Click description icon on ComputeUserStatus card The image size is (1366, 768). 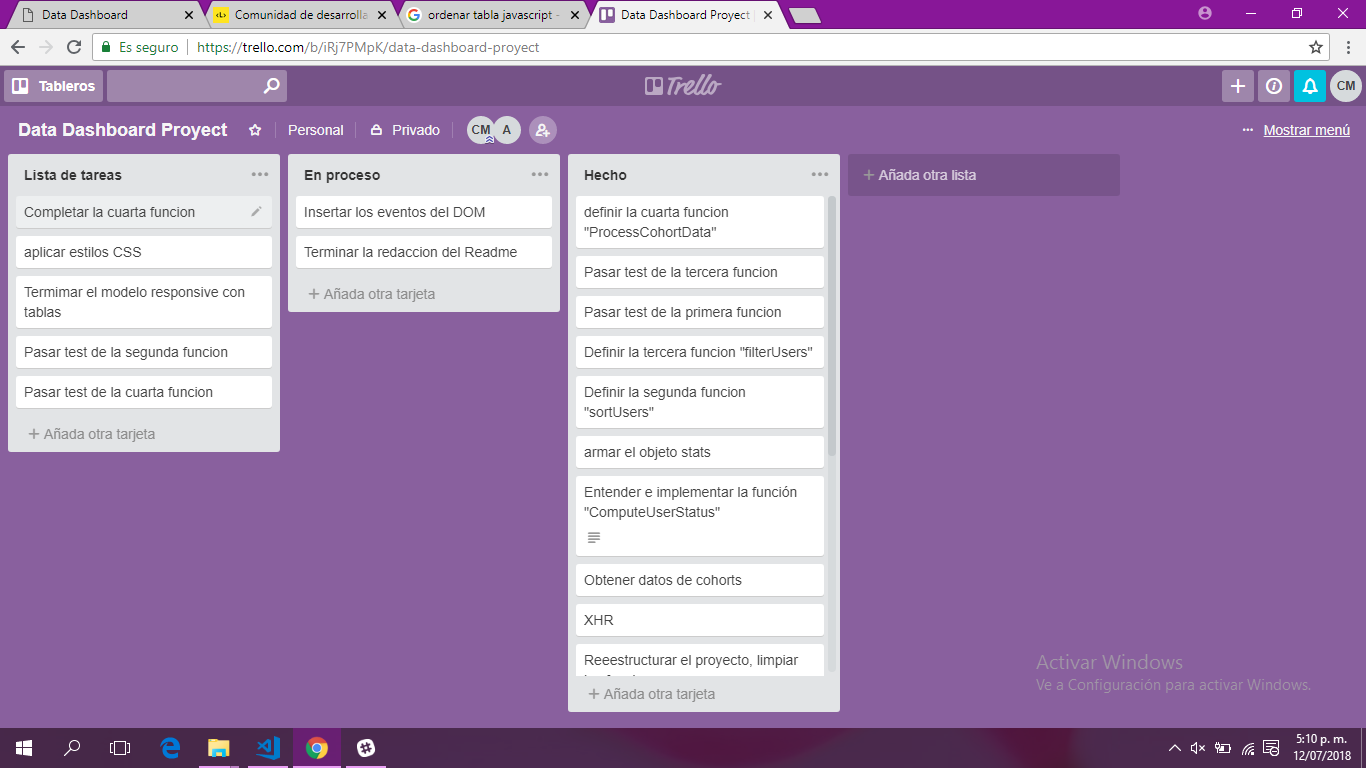tap(594, 538)
